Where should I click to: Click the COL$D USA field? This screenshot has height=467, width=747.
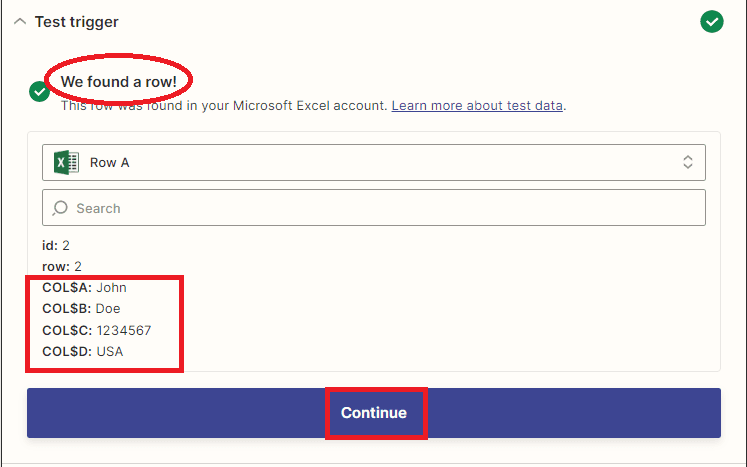point(82,351)
